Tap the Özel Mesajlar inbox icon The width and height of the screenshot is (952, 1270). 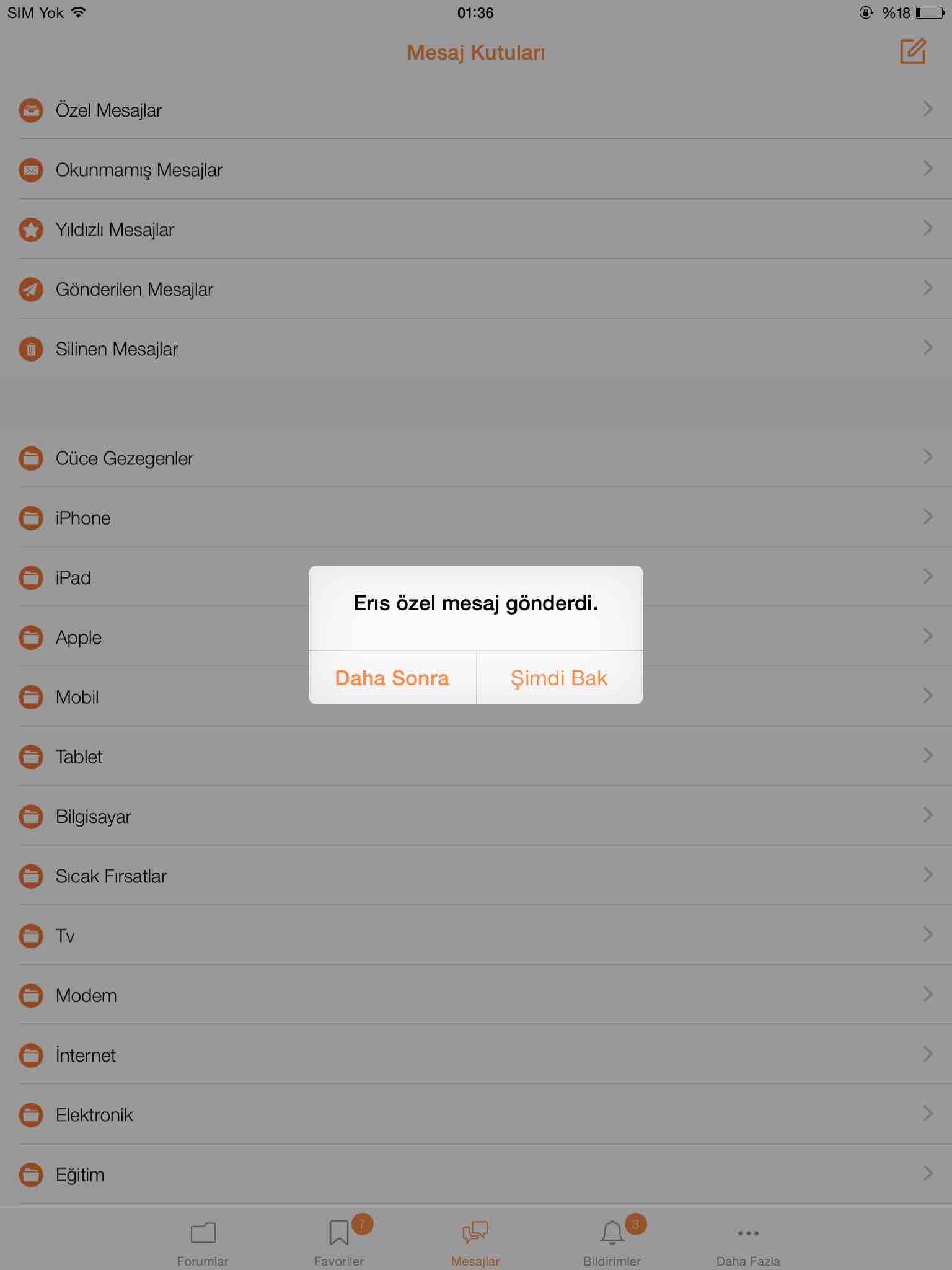pos(31,110)
